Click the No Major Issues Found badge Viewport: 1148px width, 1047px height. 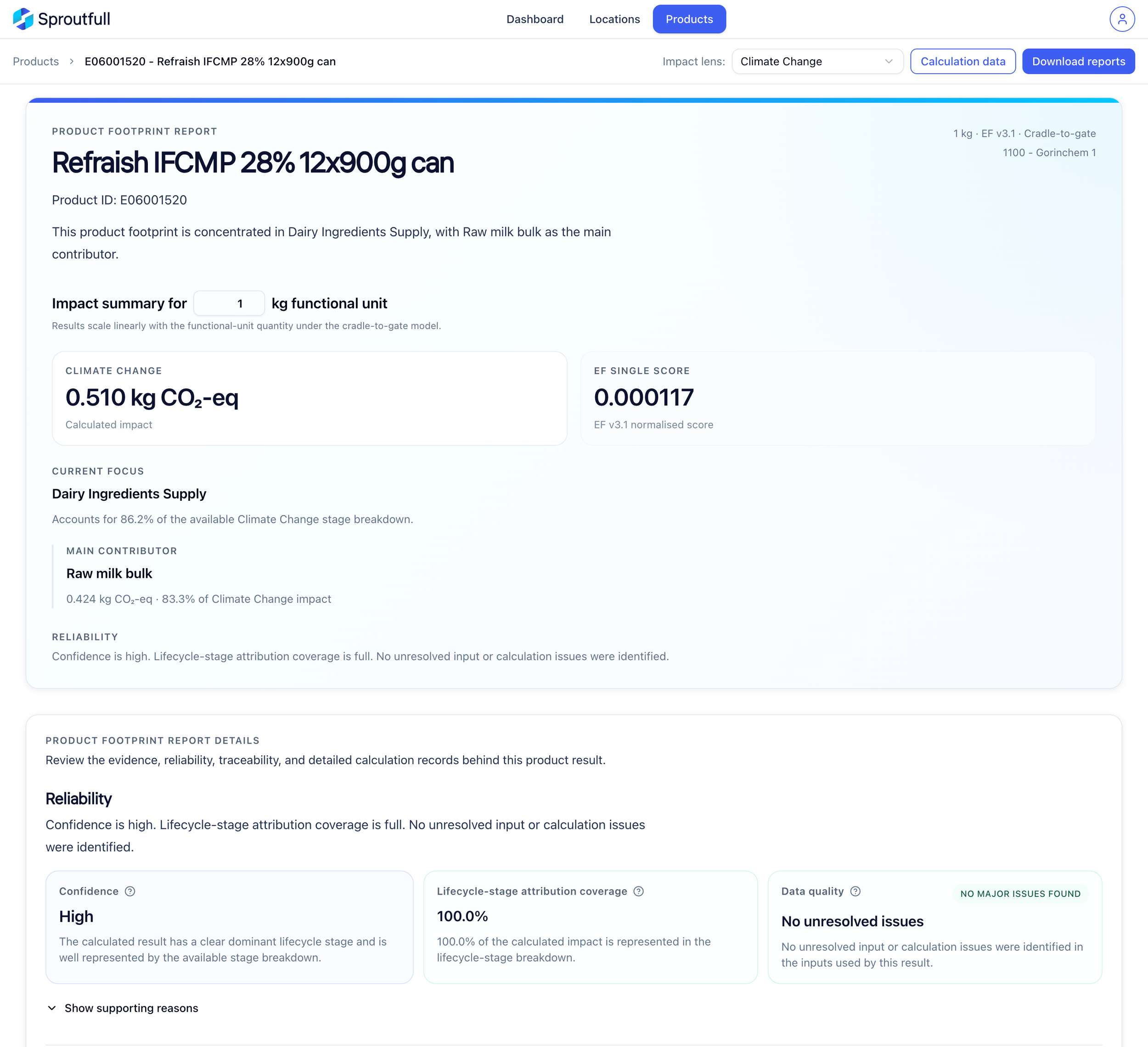1020,893
